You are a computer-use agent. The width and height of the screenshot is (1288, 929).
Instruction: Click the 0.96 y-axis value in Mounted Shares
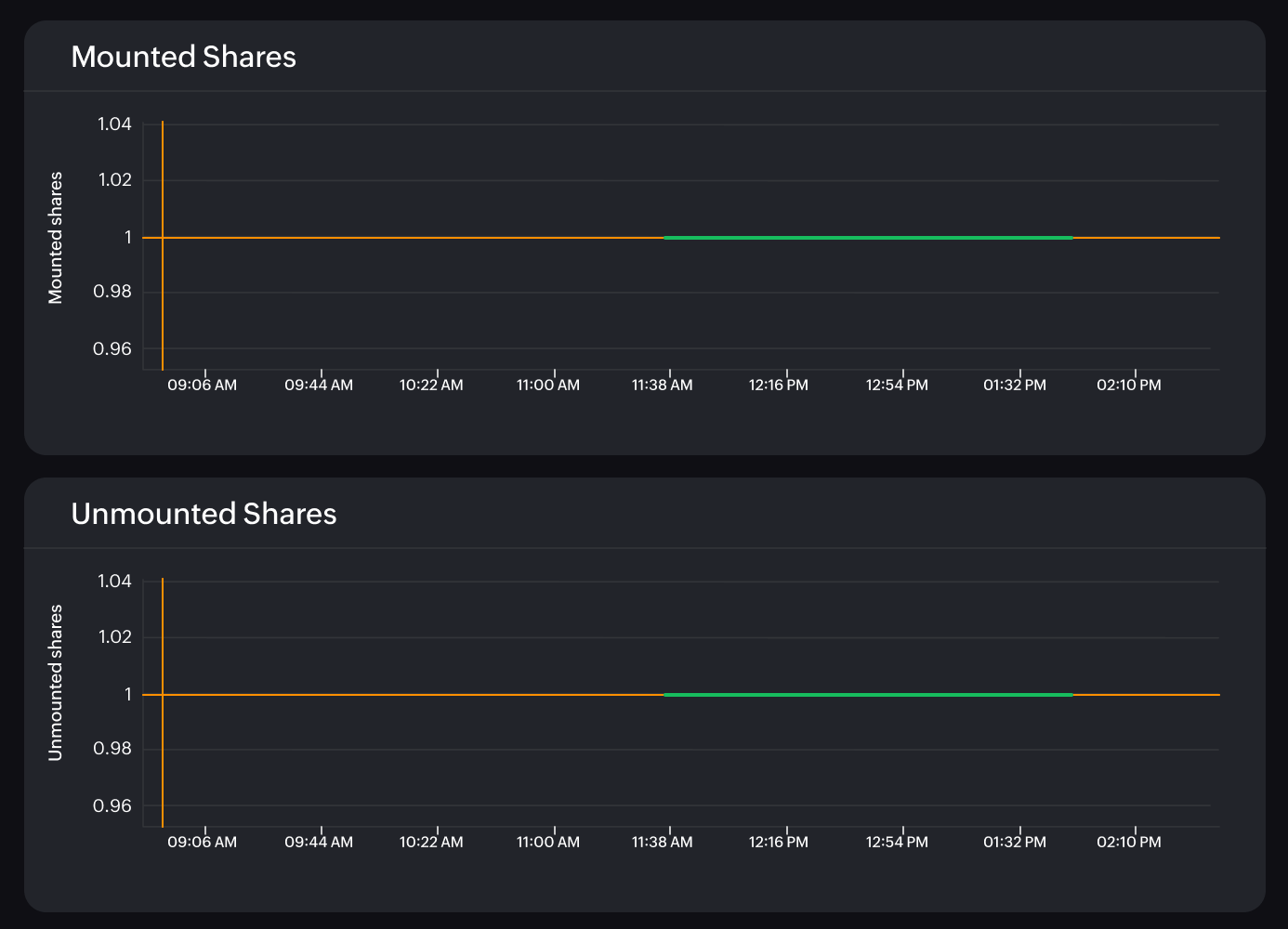[x=112, y=349]
